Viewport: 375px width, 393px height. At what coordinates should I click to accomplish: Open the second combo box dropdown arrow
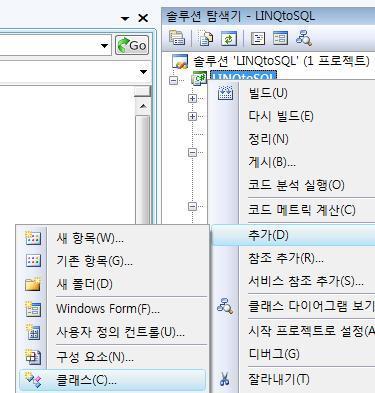pyautogui.click(x=143, y=72)
